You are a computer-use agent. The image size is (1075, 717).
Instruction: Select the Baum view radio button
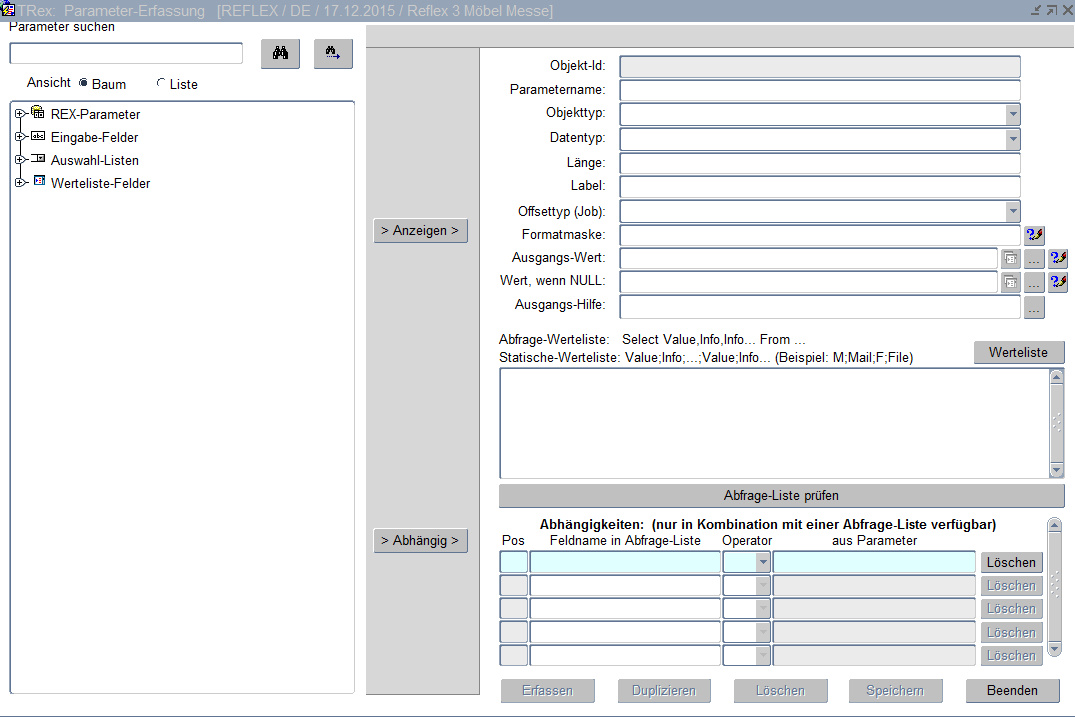(x=83, y=84)
